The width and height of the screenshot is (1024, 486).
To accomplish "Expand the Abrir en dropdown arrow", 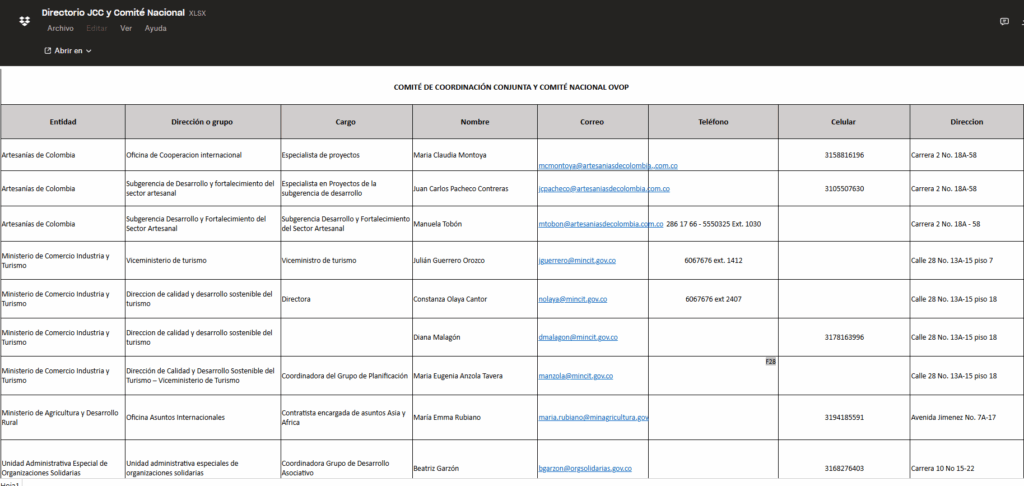I will (89, 51).
